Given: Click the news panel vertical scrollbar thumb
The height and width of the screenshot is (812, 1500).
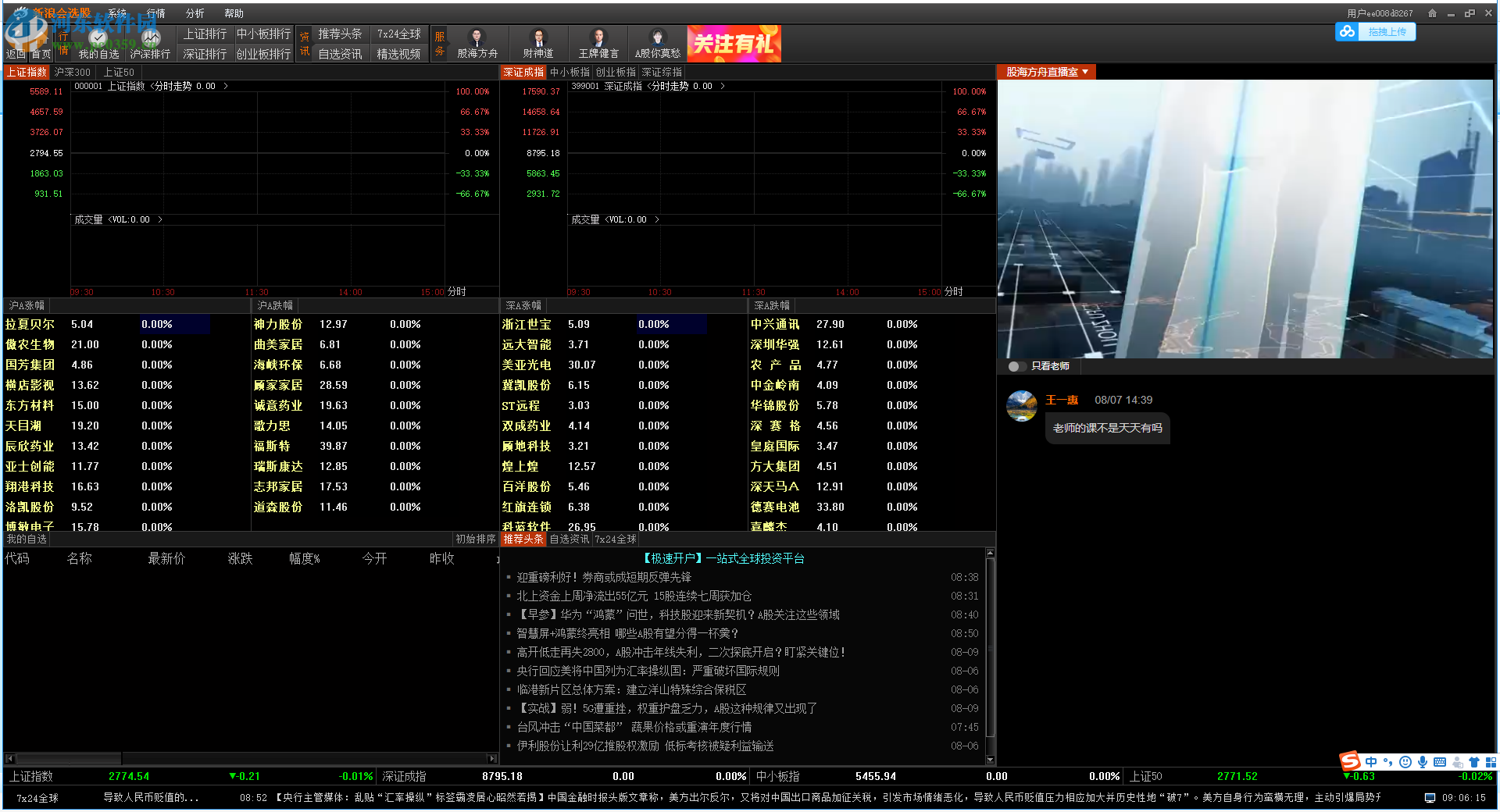Looking at the screenshot, I should pos(991,648).
